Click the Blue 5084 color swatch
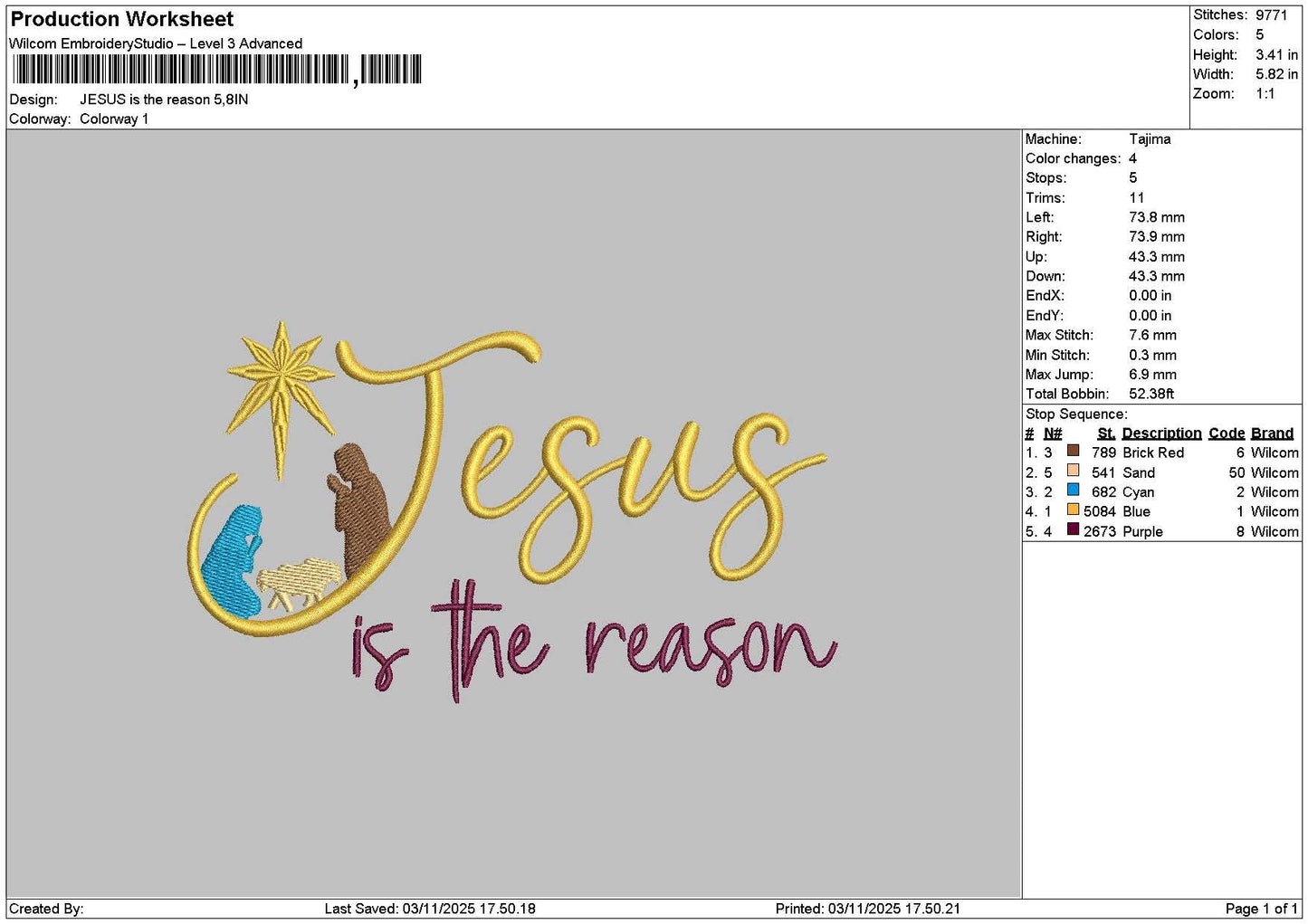Screen dimensions: 1308x924 pyautogui.click(x=1074, y=510)
